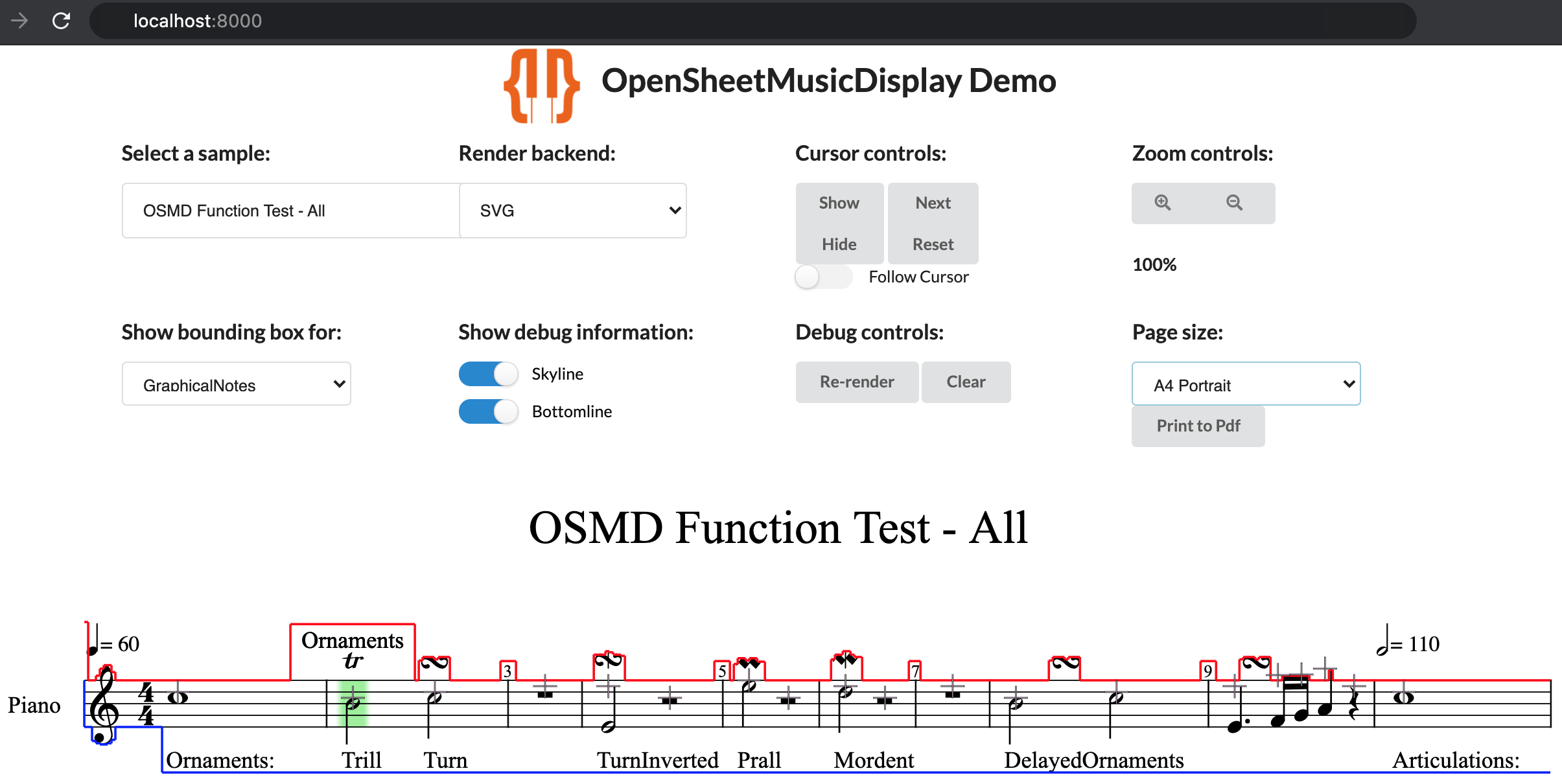Click the treble clef symbol
This screenshot has width=1562, height=784.
[104, 704]
